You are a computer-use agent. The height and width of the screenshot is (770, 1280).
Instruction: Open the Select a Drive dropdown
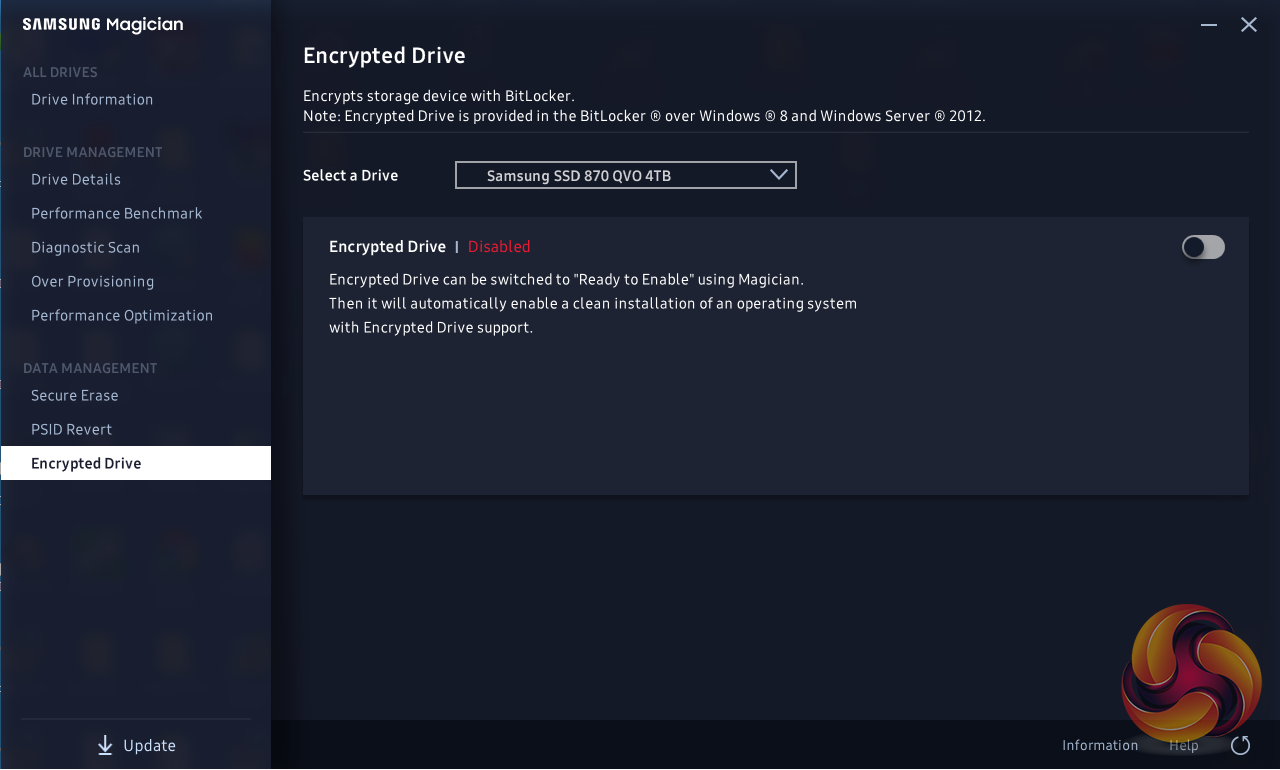click(x=625, y=175)
